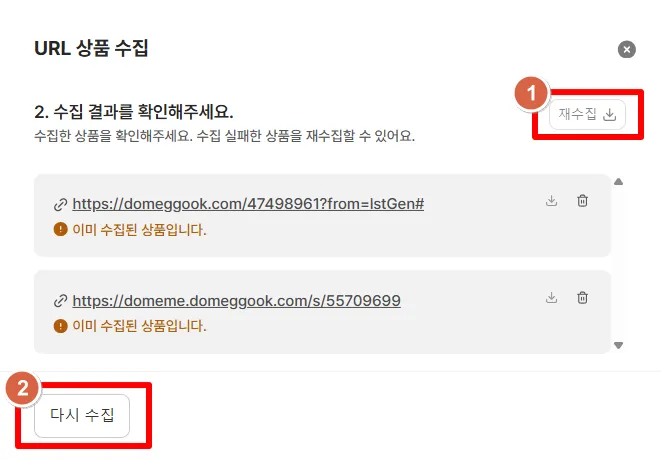
Task: Open the domeme.domeggook.com/s/55709699 link
Action: (236, 301)
